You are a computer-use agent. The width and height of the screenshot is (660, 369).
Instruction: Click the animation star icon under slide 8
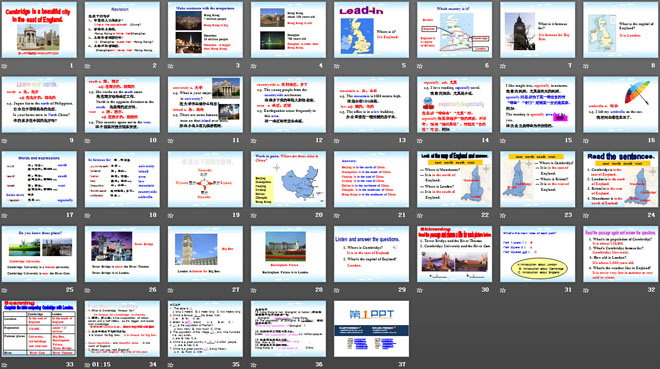click(x=586, y=66)
